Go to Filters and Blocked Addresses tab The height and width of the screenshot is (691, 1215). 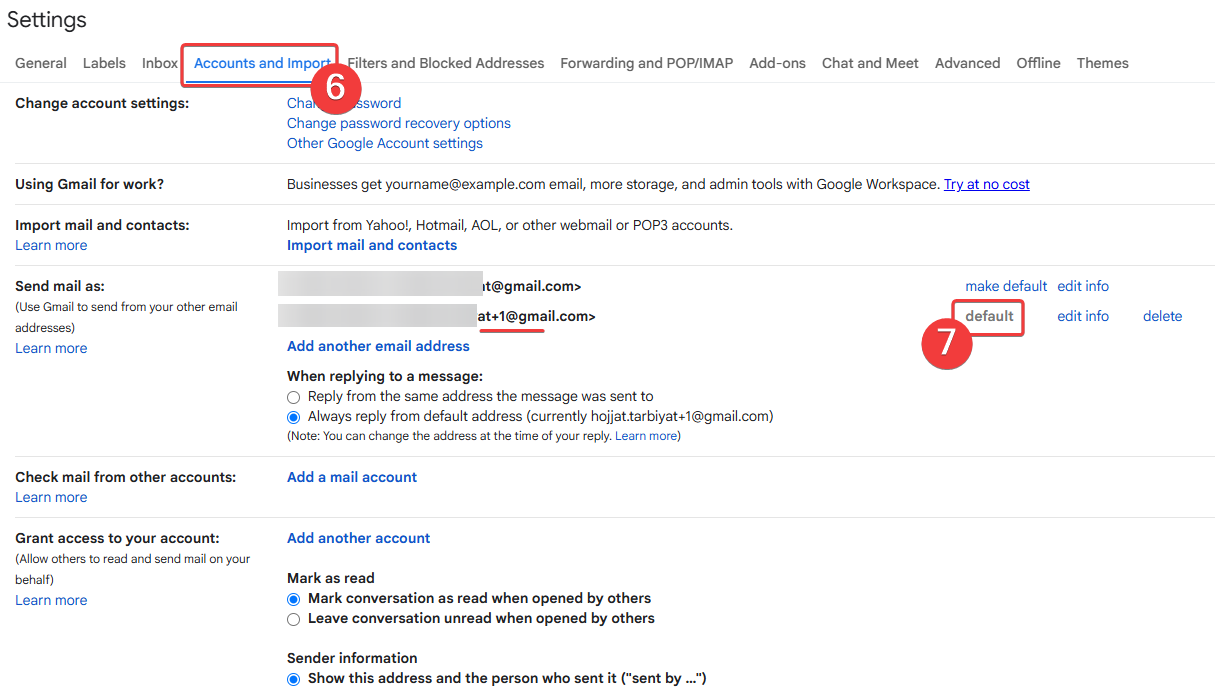pos(446,63)
